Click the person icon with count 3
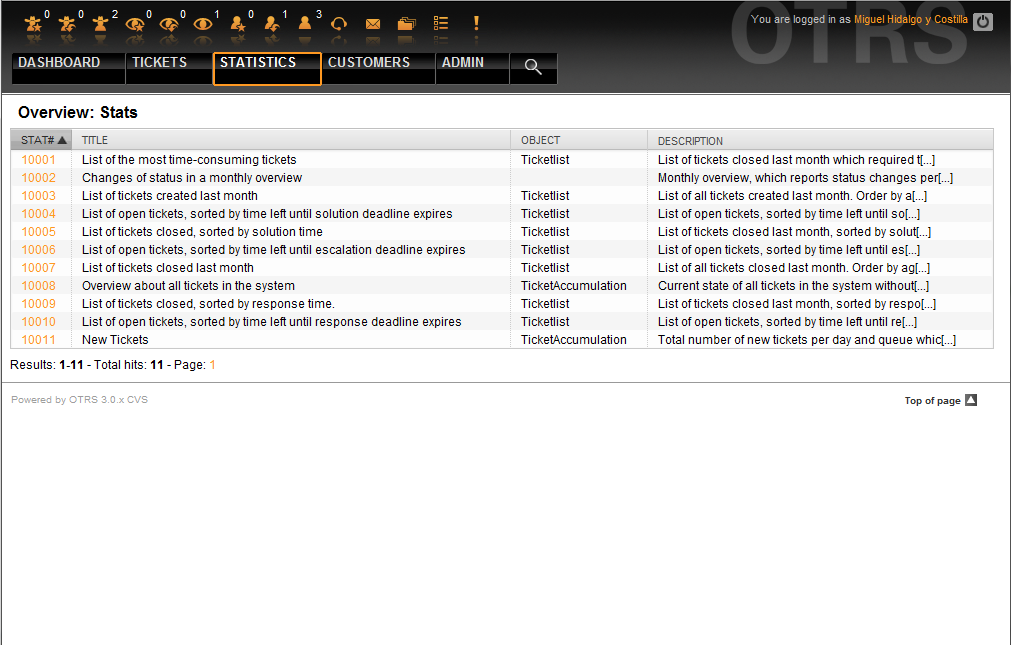The height and width of the screenshot is (645, 1011). [x=305, y=24]
